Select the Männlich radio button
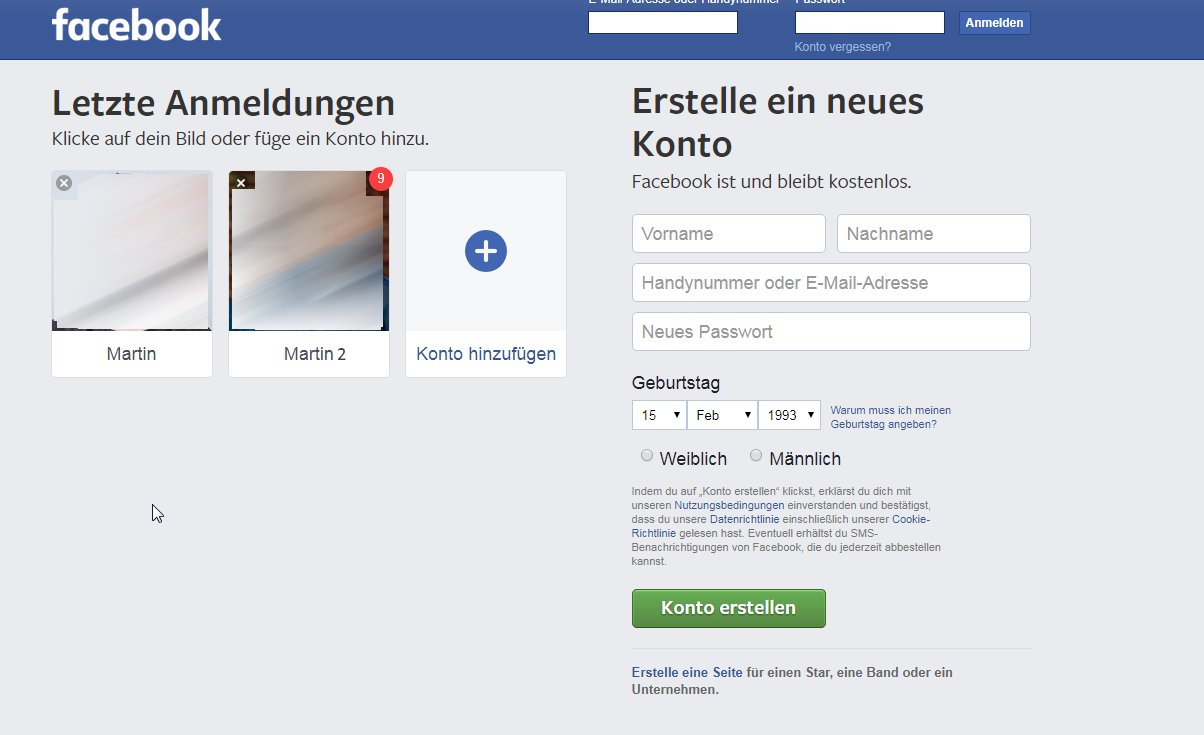This screenshot has height=735, width=1204. coord(756,456)
